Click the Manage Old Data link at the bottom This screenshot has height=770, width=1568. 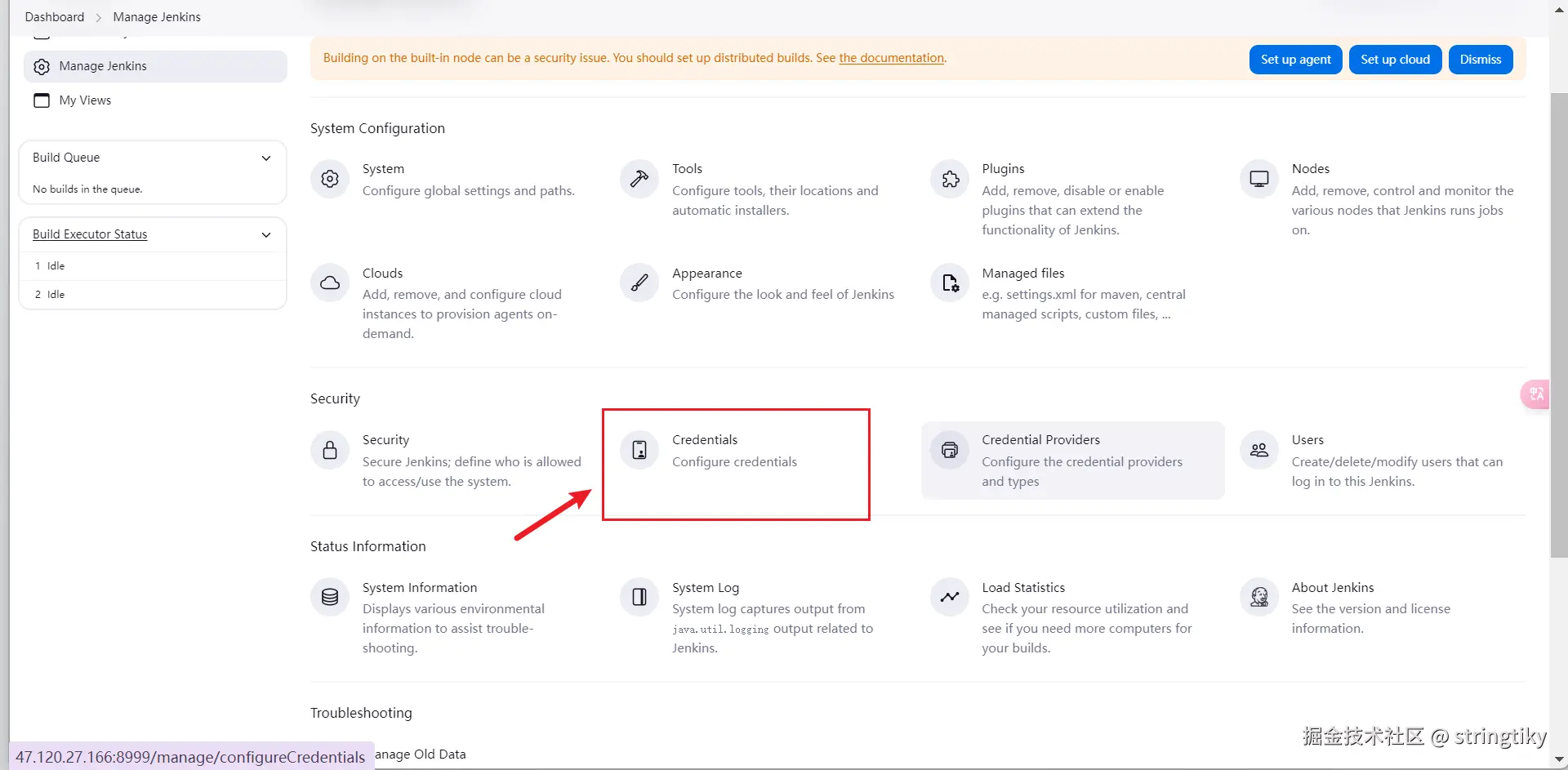click(421, 754)
